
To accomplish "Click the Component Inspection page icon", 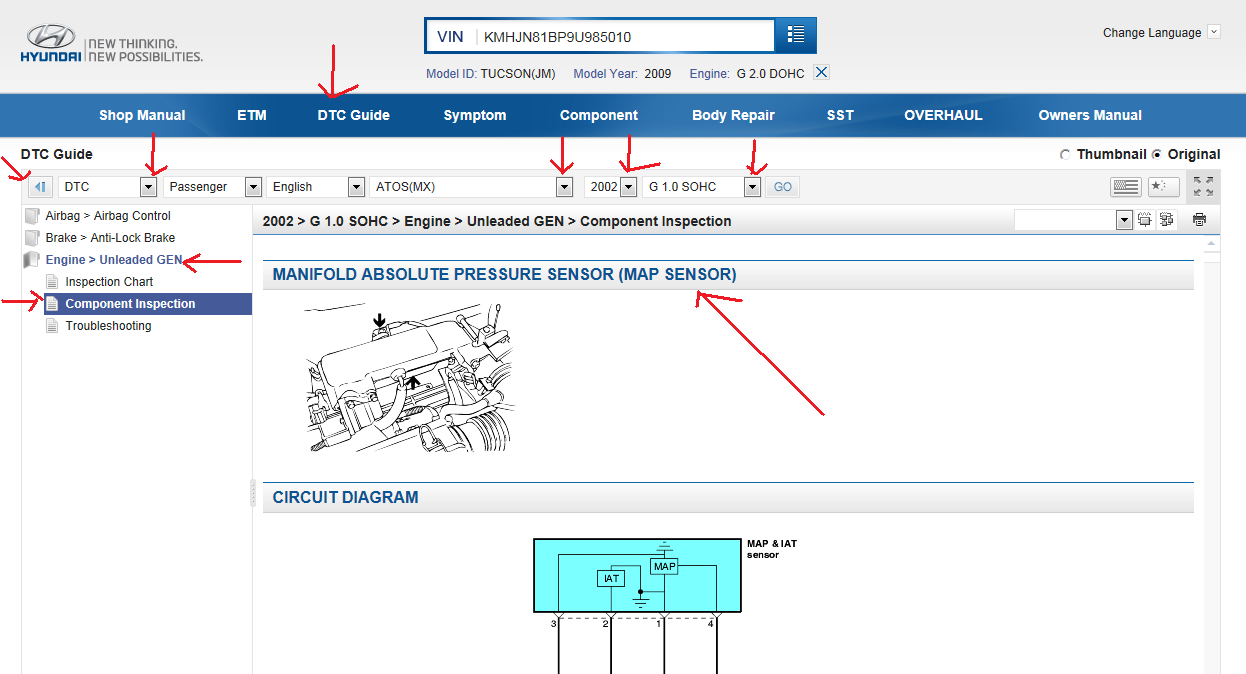I will (53, 304).
